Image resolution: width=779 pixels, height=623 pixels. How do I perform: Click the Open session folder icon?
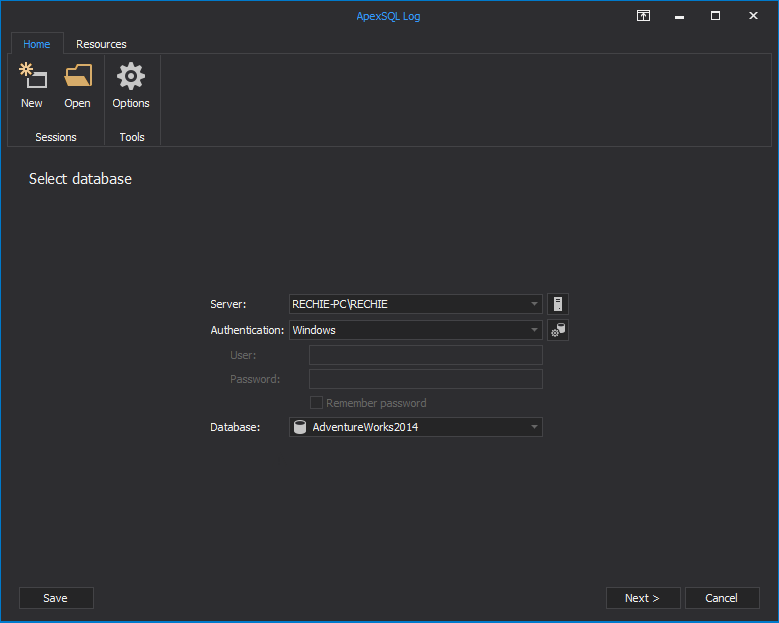click(x=77, y=85)
